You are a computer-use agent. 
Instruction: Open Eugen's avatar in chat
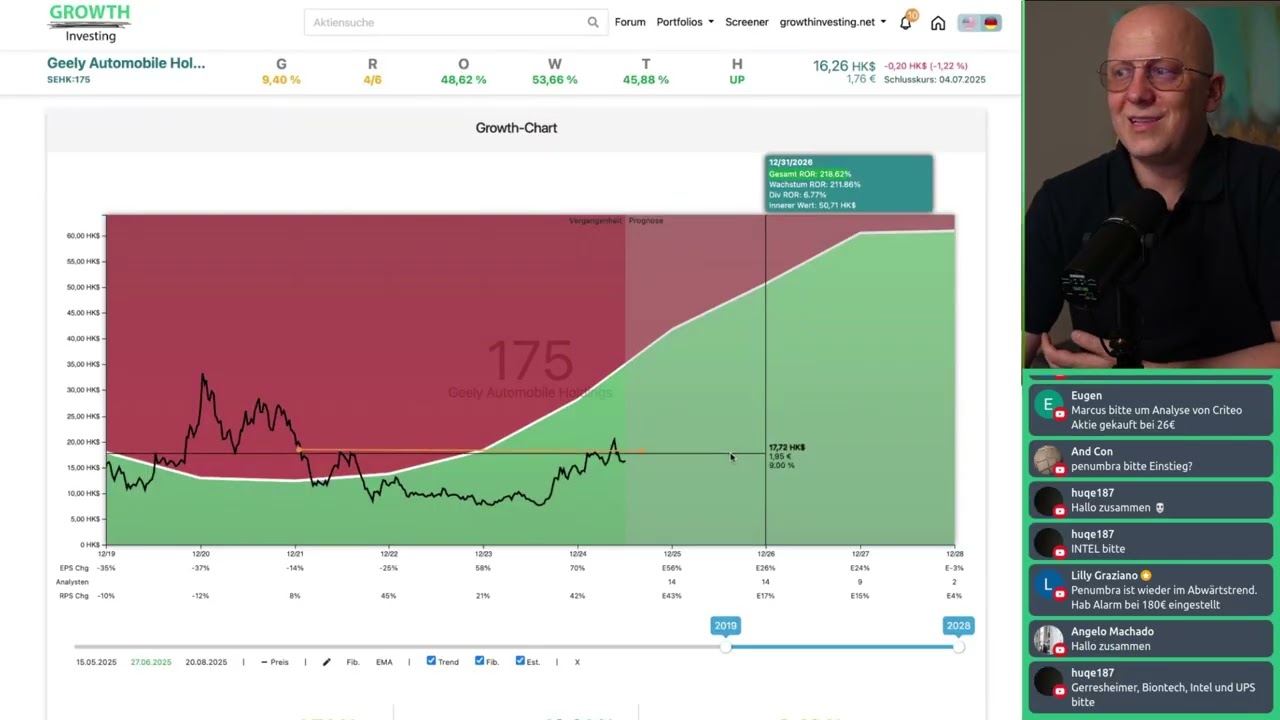tap(1048, 405)
